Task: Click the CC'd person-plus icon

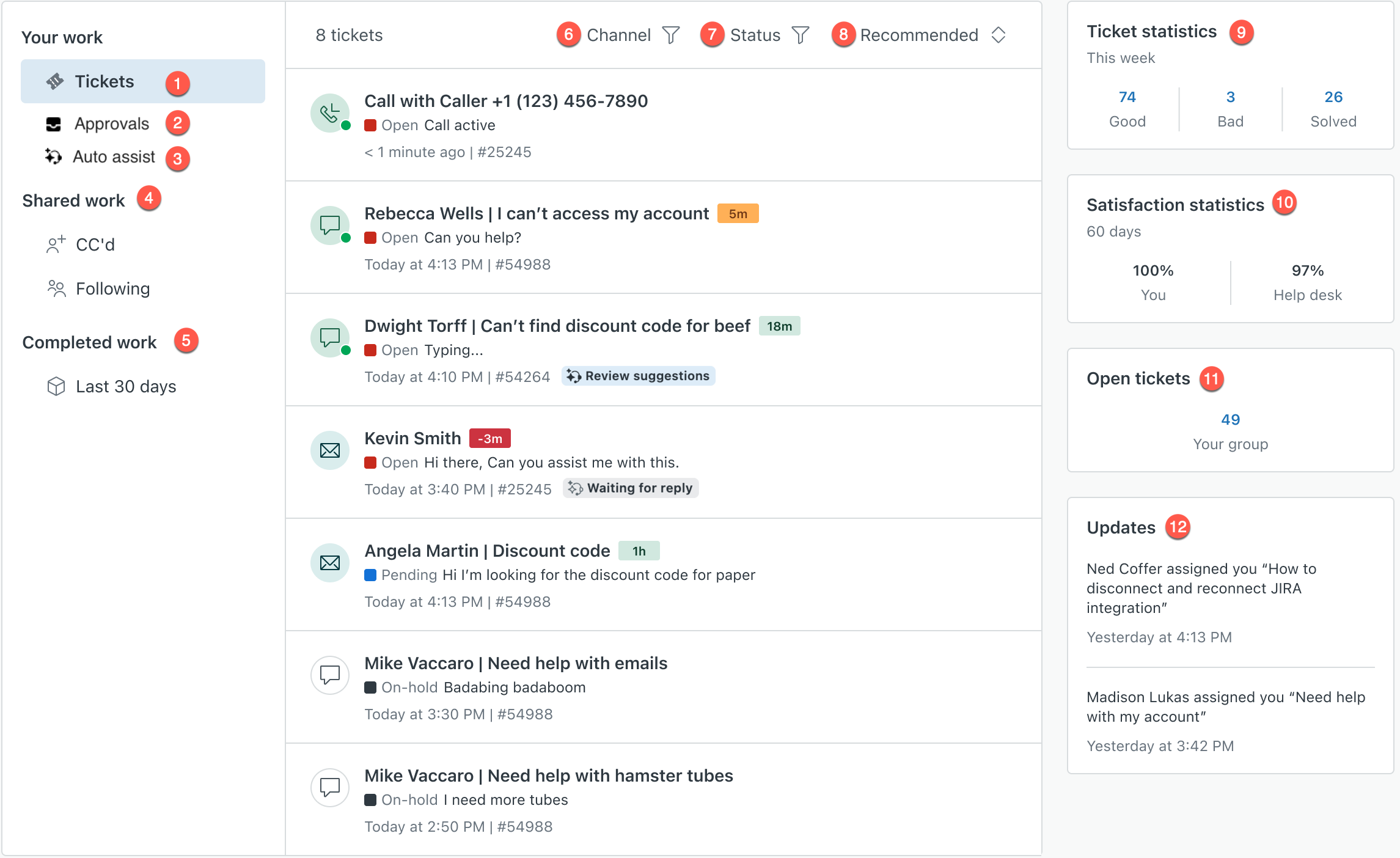Action: [56, 244]
